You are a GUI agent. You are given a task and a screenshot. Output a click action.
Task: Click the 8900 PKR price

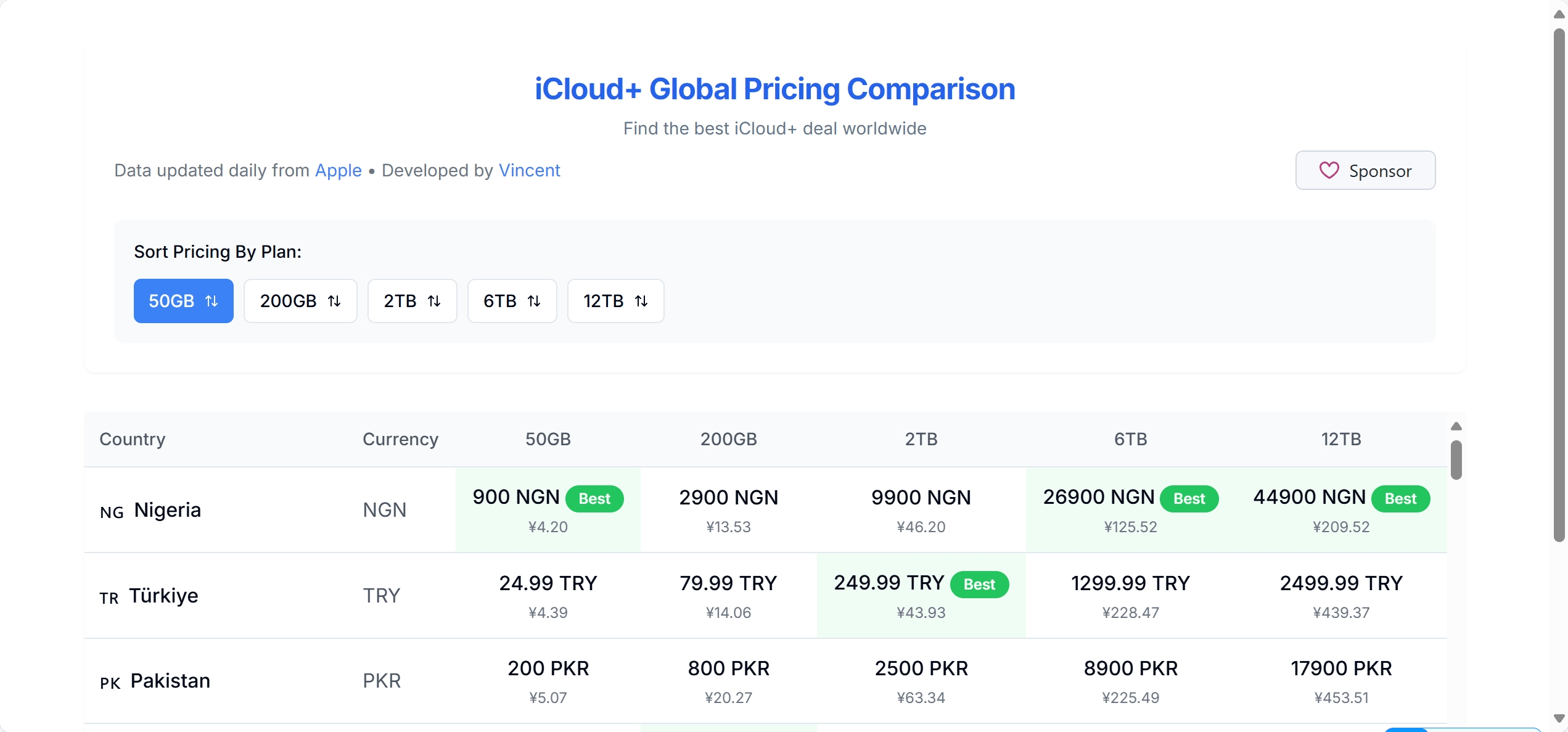coord(1130,668)
